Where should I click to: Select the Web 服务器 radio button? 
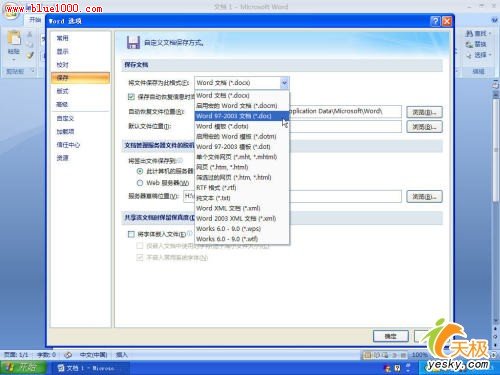pos(140,183)
